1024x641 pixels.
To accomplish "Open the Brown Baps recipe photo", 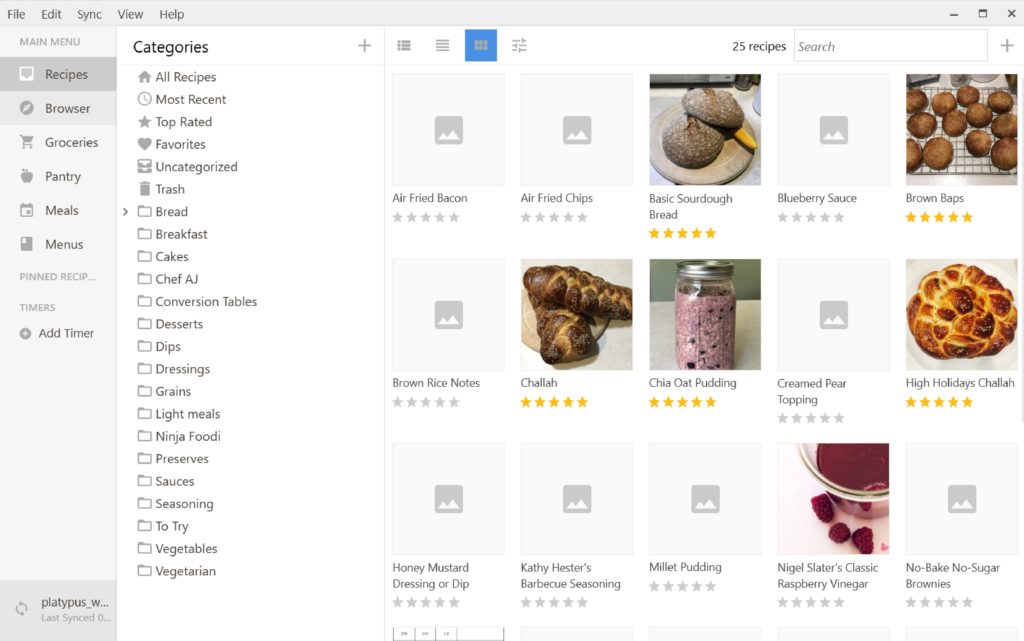I will (961, 129).
